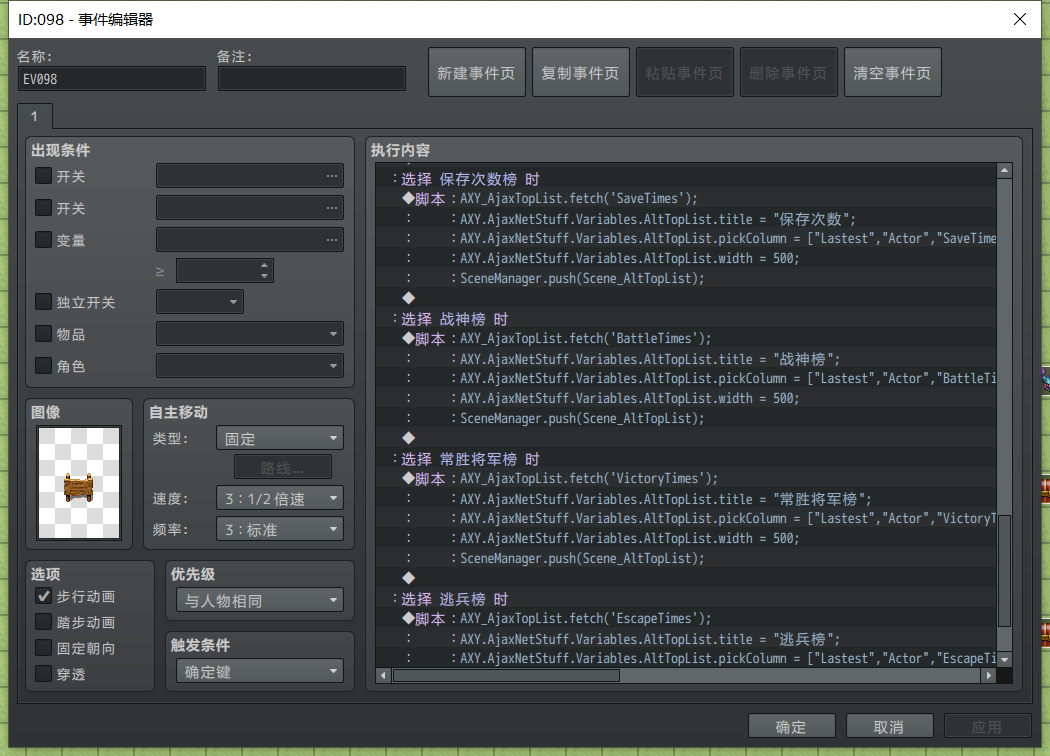Screen dimensions: 1050x756
Task: Select the fetch('EscapeTimes') script line
Action: (x=686, y=619)
